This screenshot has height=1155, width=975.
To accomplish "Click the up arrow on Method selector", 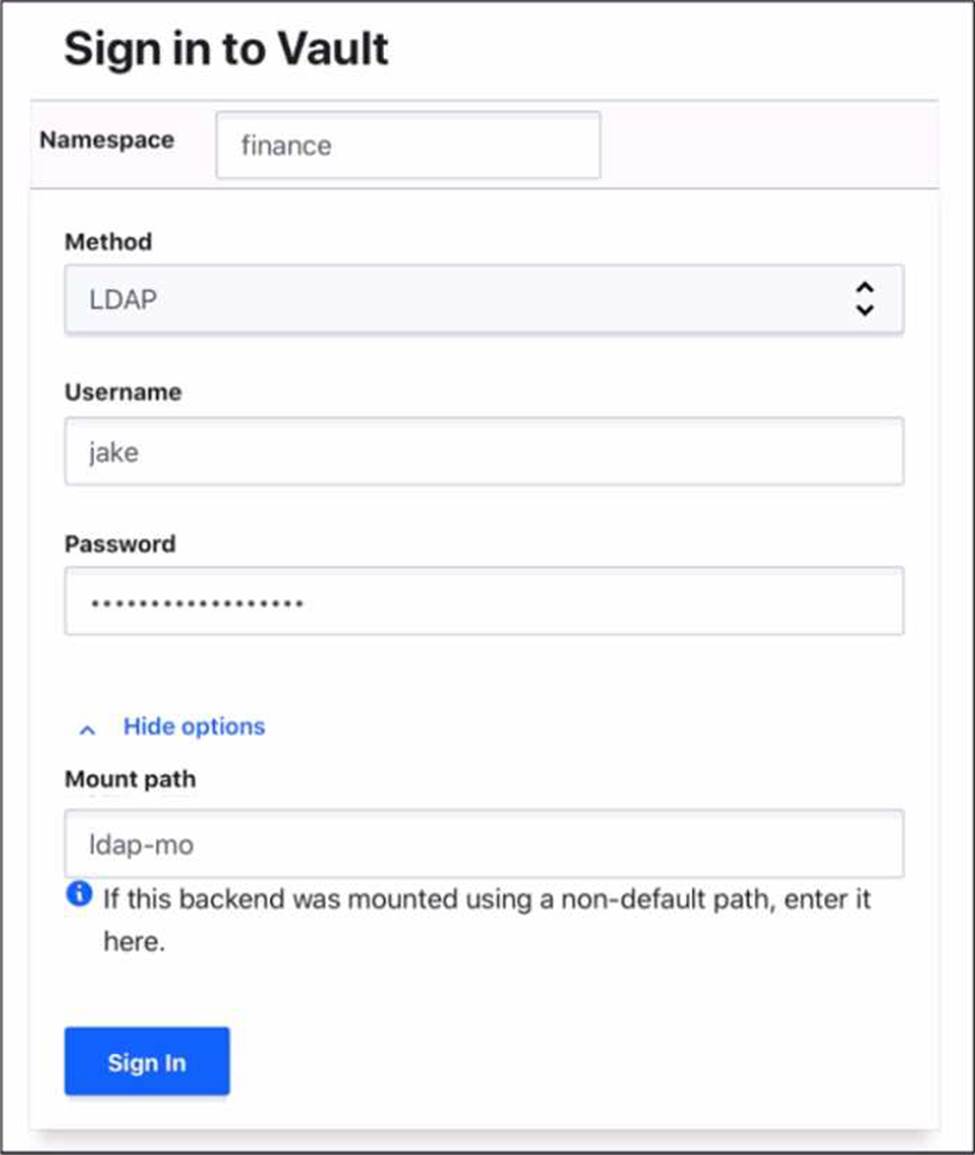I will pyautogui.click(x=865, y=288).
